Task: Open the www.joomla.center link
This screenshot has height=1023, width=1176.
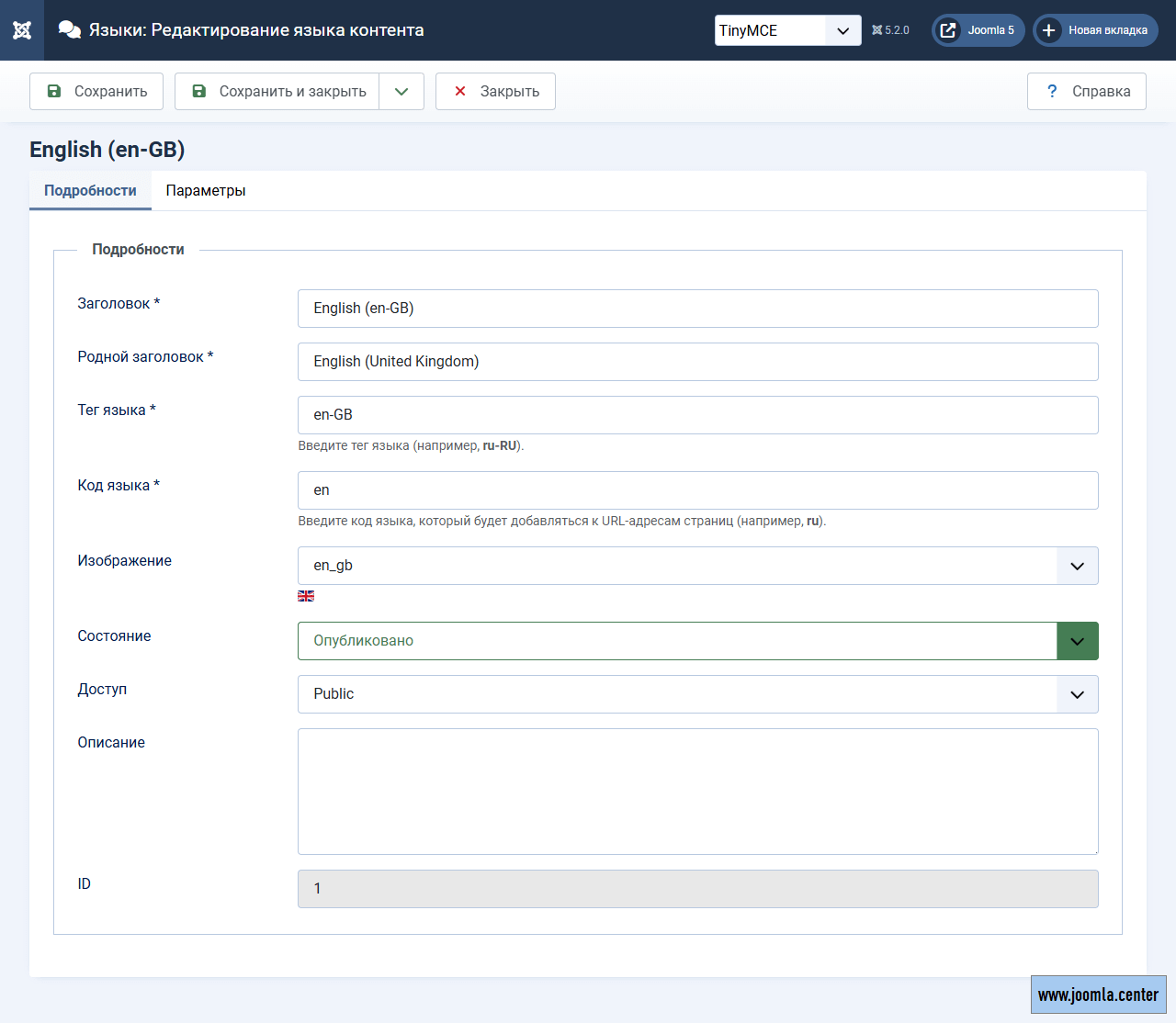Action: (x=1098, y=995)
